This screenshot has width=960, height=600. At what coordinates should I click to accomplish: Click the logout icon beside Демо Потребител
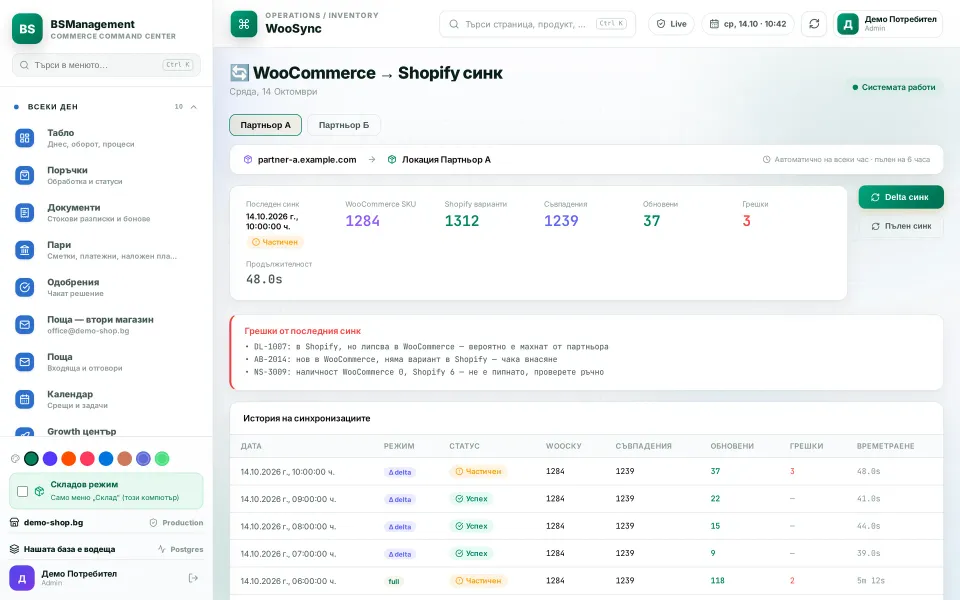(x=193, y=578)
